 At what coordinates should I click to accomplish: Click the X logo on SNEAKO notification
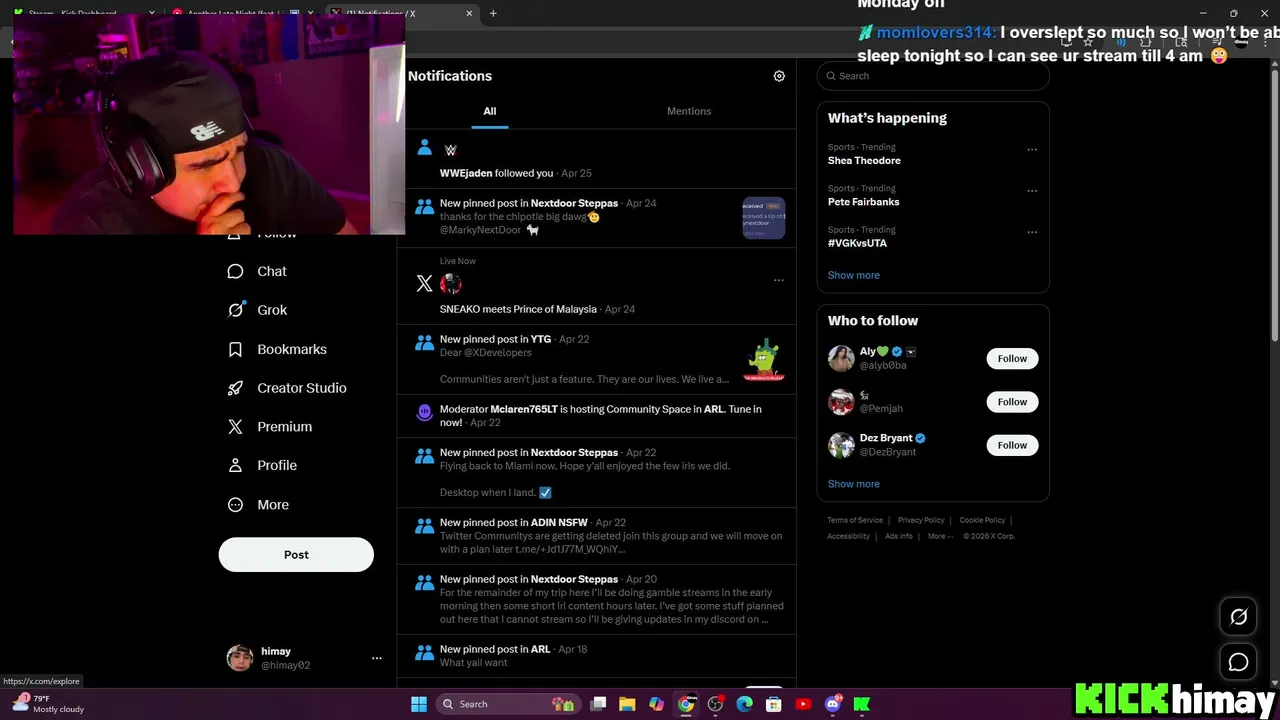point(424,284)
